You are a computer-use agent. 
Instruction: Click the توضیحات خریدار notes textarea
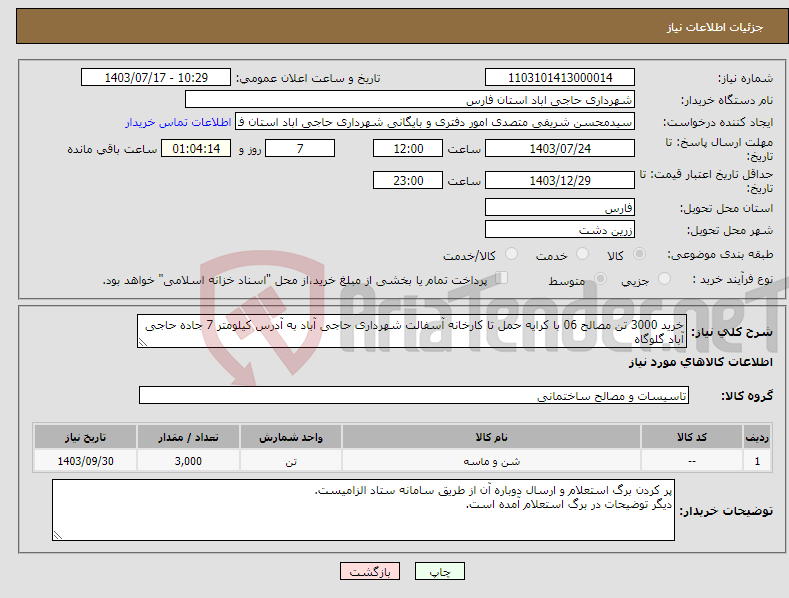pyautogui.click(x=363, y=510)
